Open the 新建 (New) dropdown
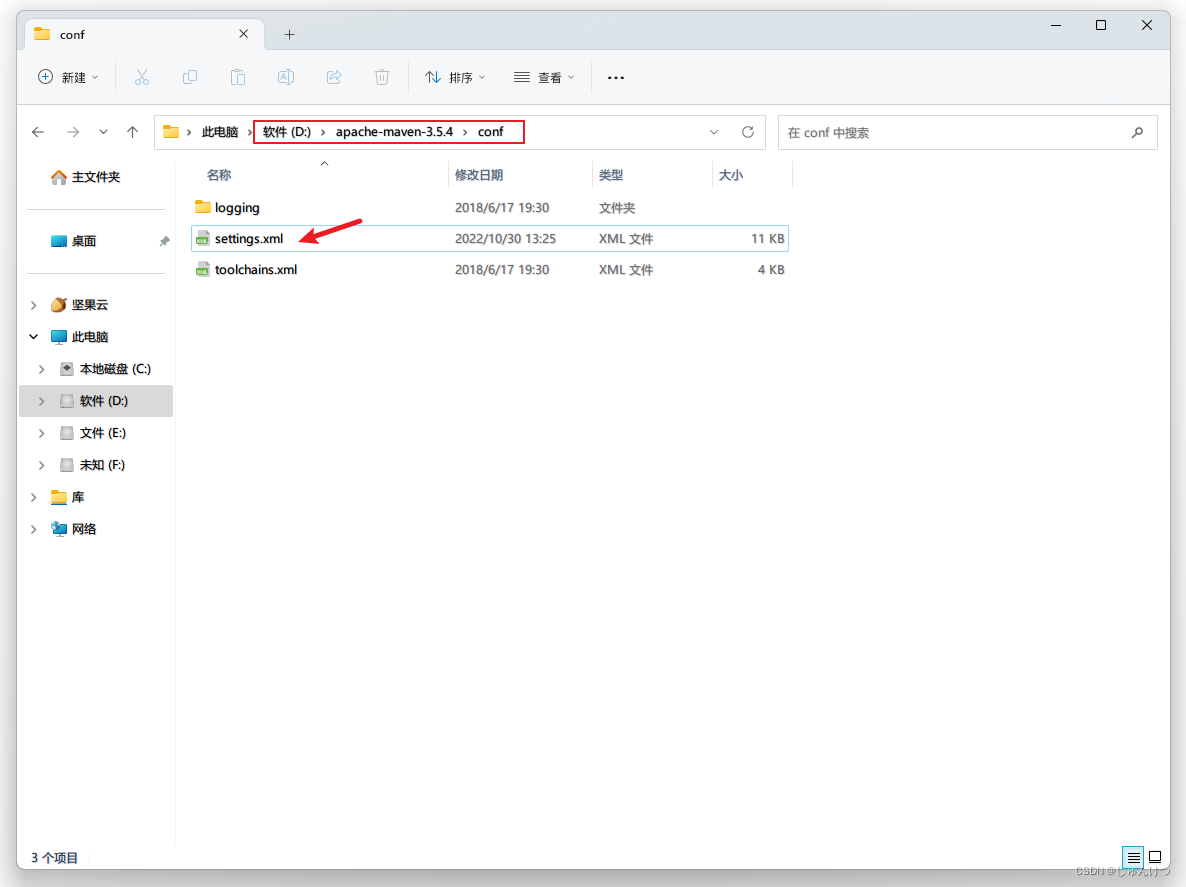 pyautogui.click(x=68, y=77)
